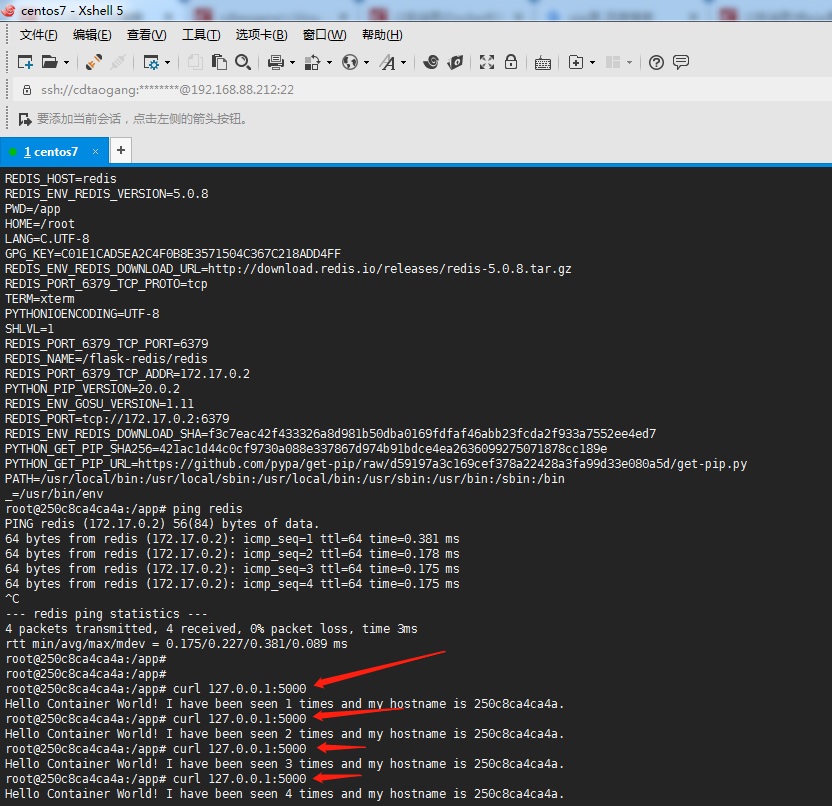Click the rtt min/avg/max/mdev line
Viewport: 832px width, 806px height.
coord(176,644)
